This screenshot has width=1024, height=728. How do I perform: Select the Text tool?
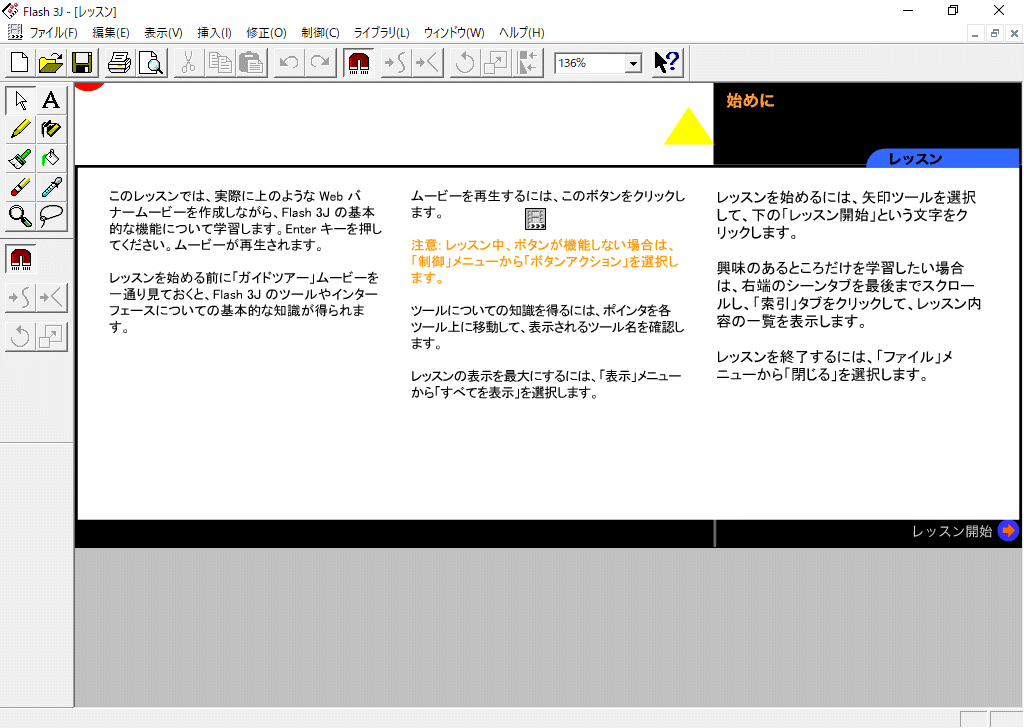[51, 101]
